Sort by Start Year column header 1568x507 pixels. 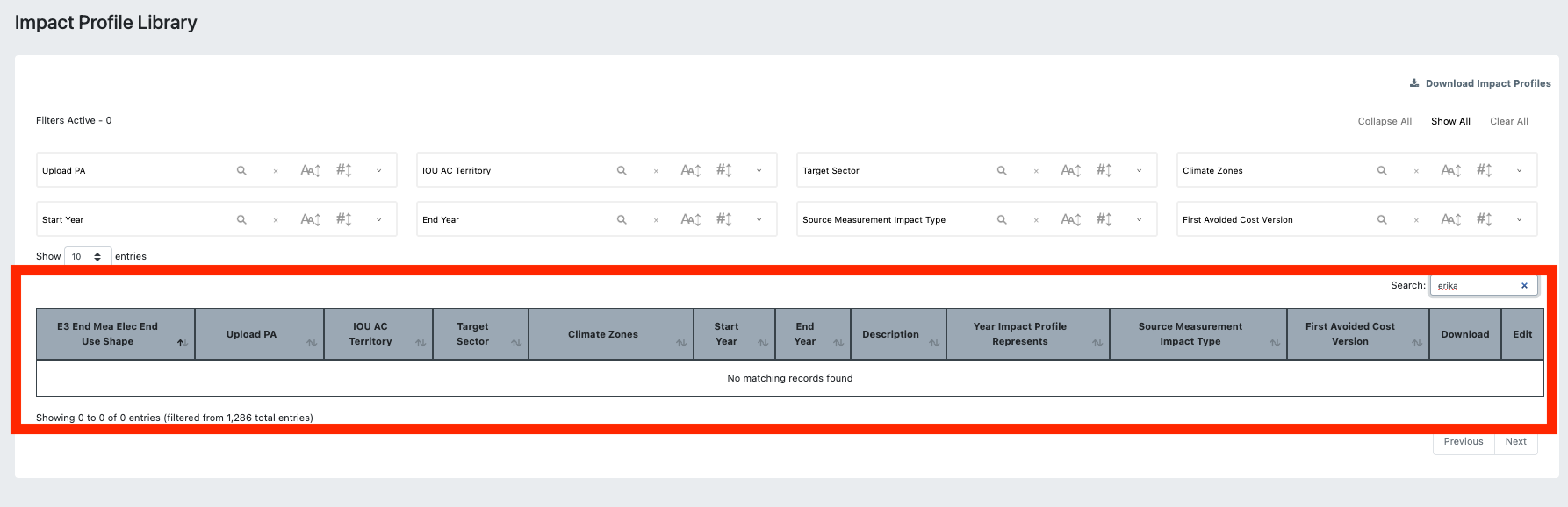[x=734, y=334]
